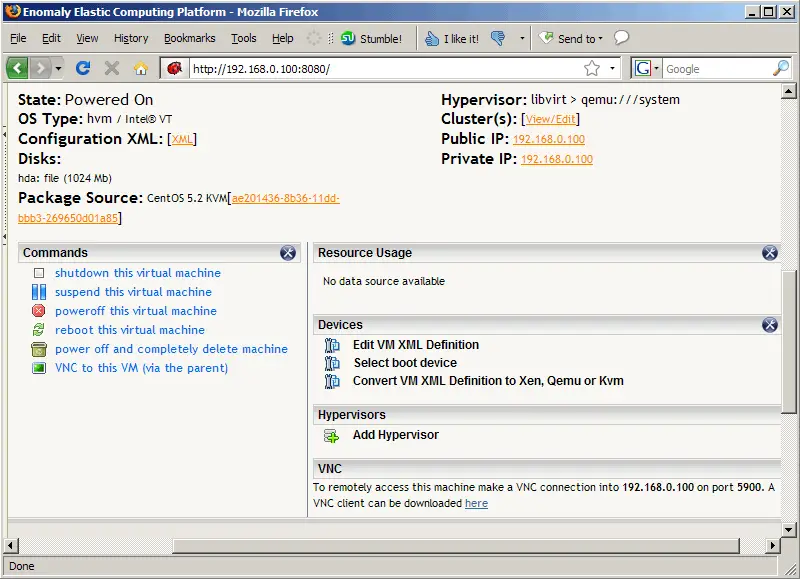Click the horizontal scrollbar left arrow
Viewport: 800px width, 579px height.
pyautogui.click(x=10, y=546)
